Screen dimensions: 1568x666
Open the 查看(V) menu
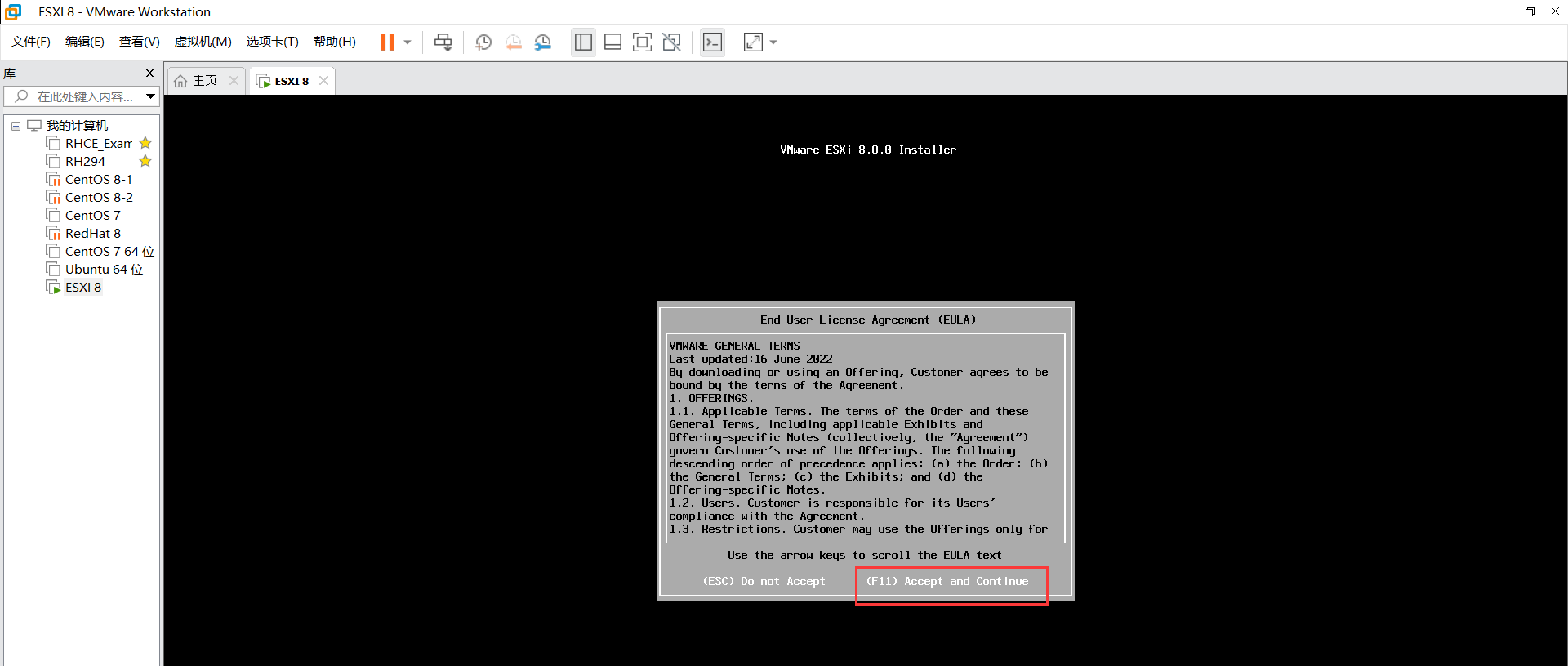[140, 42]
